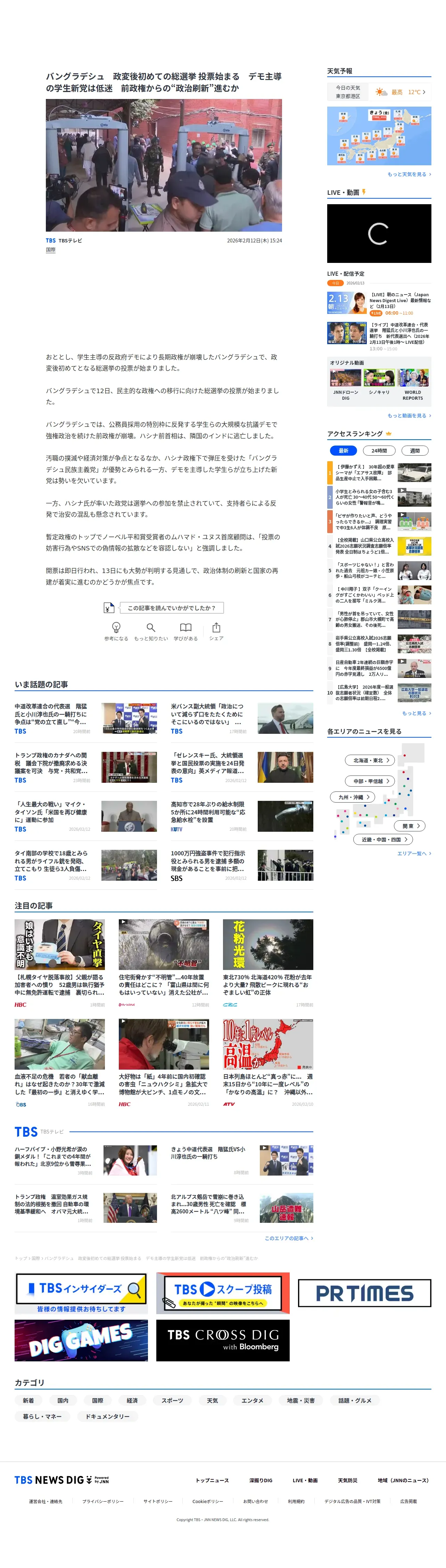Open the お問い合わせ footer link
446x1568 pixels.
[x=256, y=1502]
